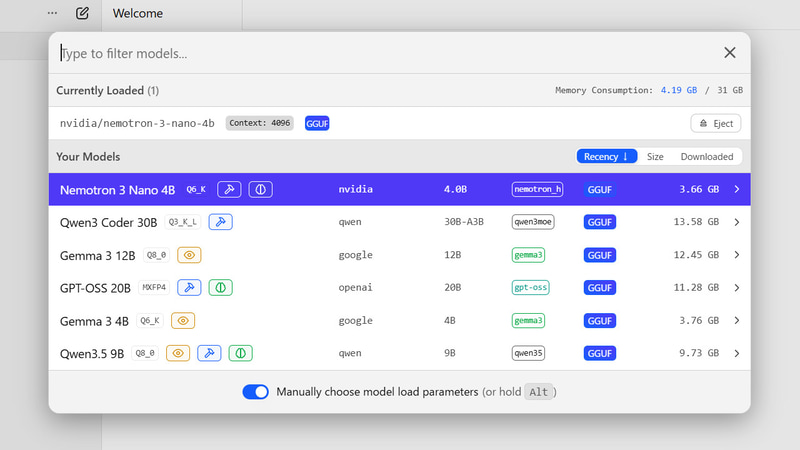Click the vision eye icon on Gemma 3 12B

pyautogui.click(x=189, y=255)
